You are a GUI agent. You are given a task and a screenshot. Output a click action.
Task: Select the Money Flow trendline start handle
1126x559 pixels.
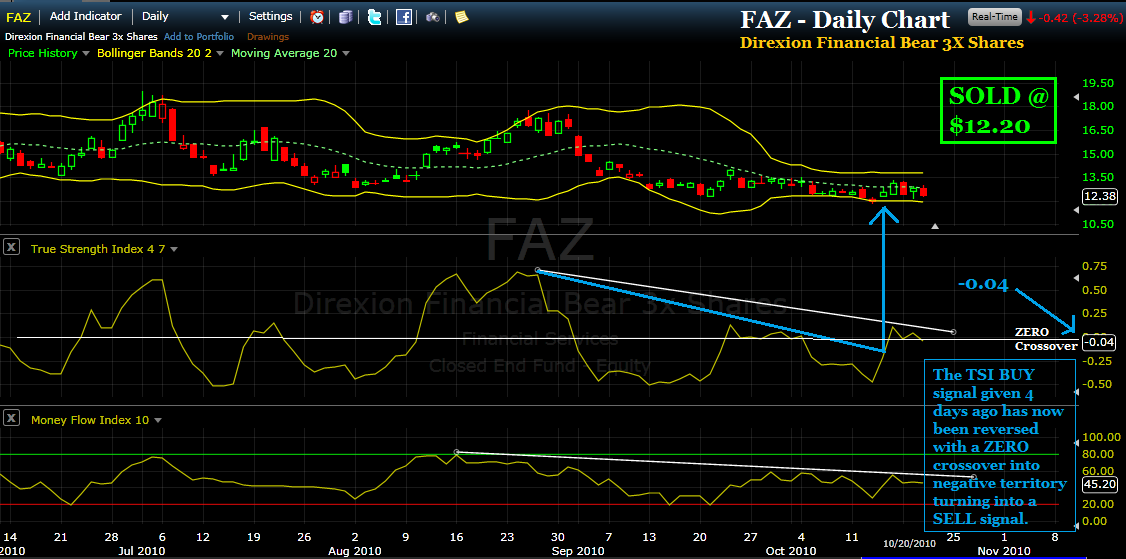click(x=457, y=452)
